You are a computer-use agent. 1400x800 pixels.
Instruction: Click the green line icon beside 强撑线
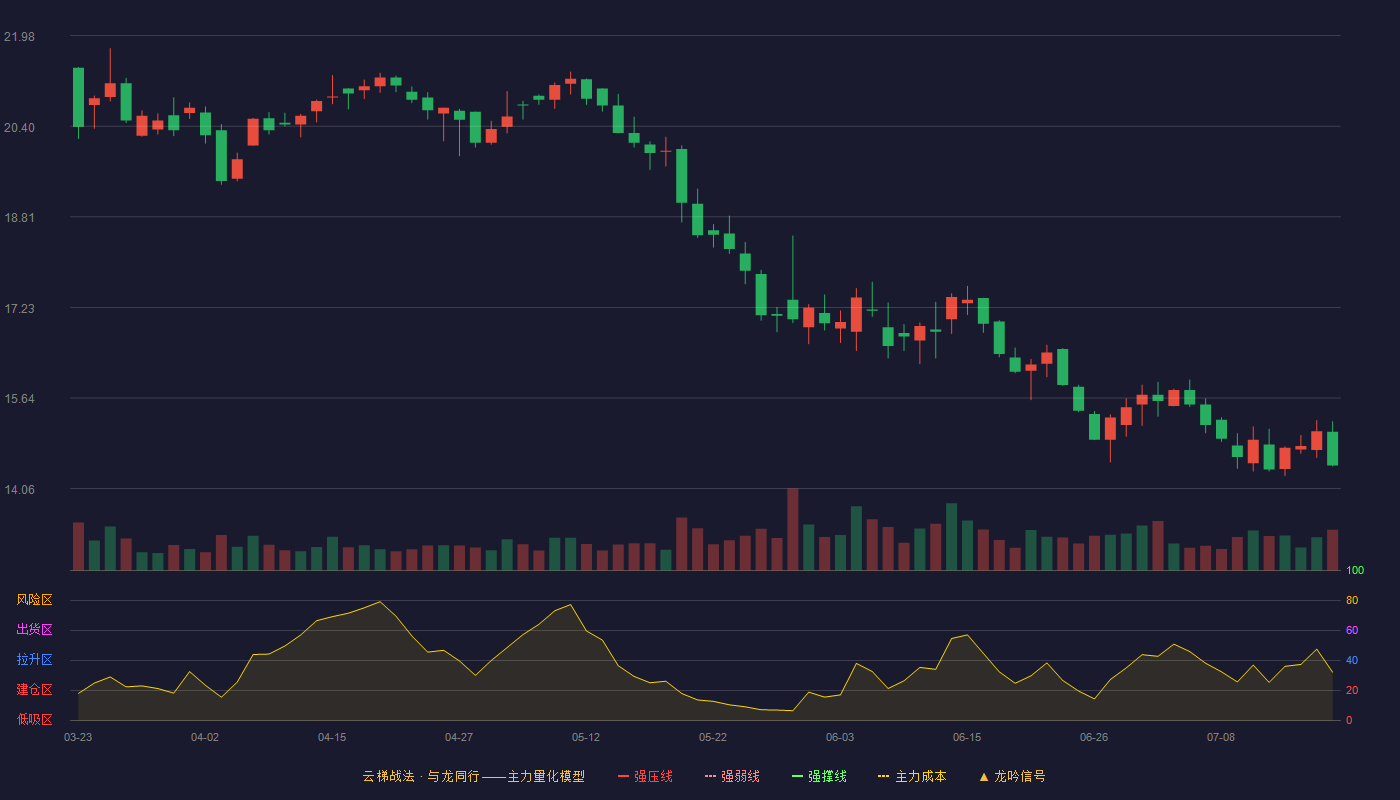point(797,776)
